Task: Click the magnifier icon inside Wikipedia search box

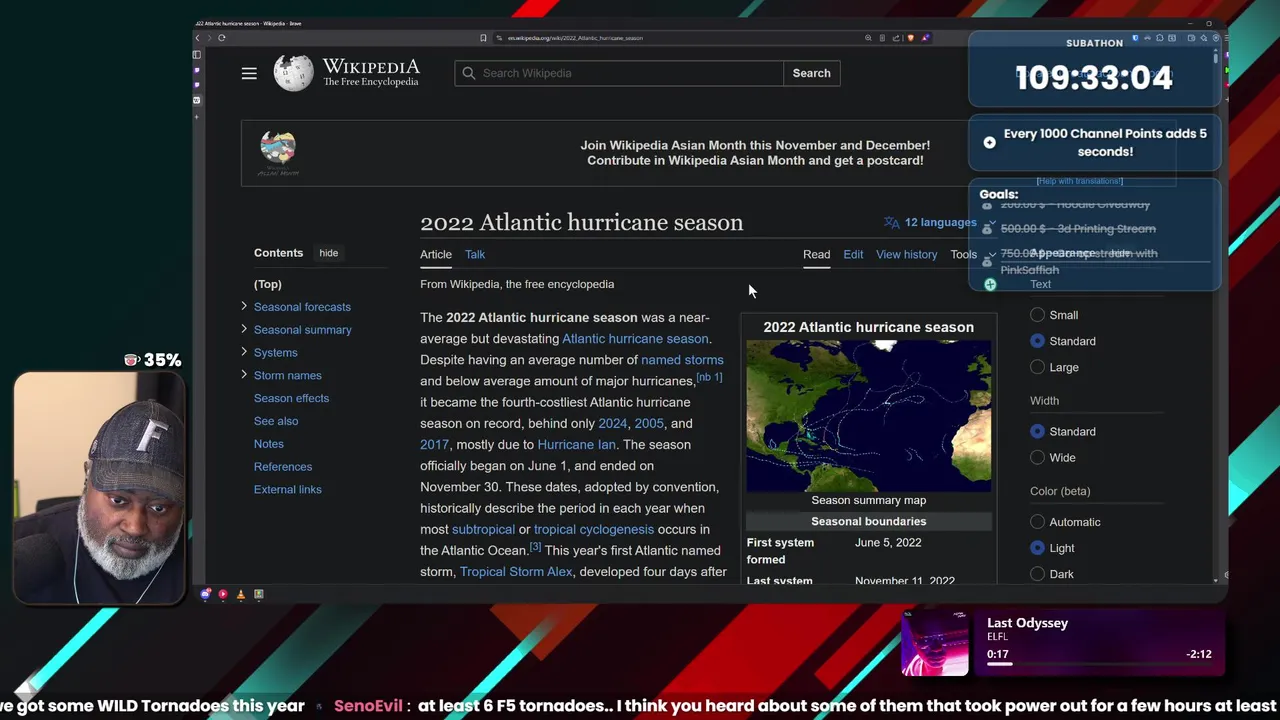Action: point(469,73)
